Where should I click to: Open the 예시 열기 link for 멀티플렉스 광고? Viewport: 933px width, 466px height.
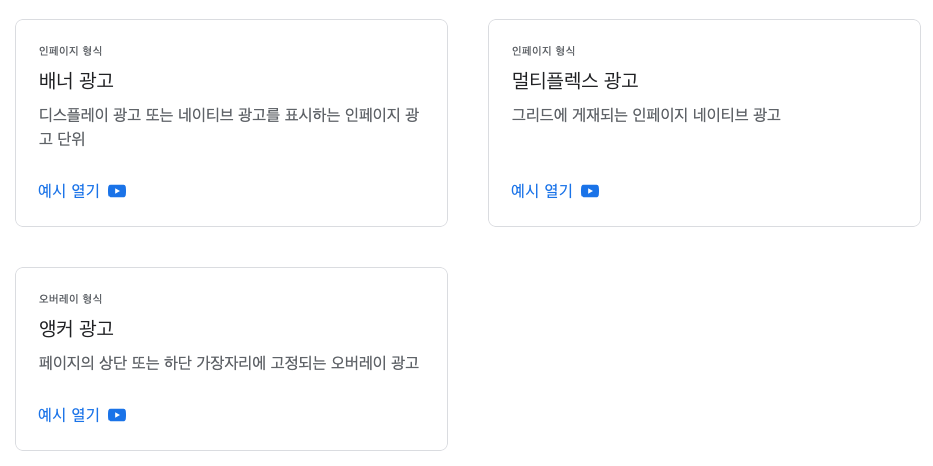pyautogui.click(x=542, y=191)
